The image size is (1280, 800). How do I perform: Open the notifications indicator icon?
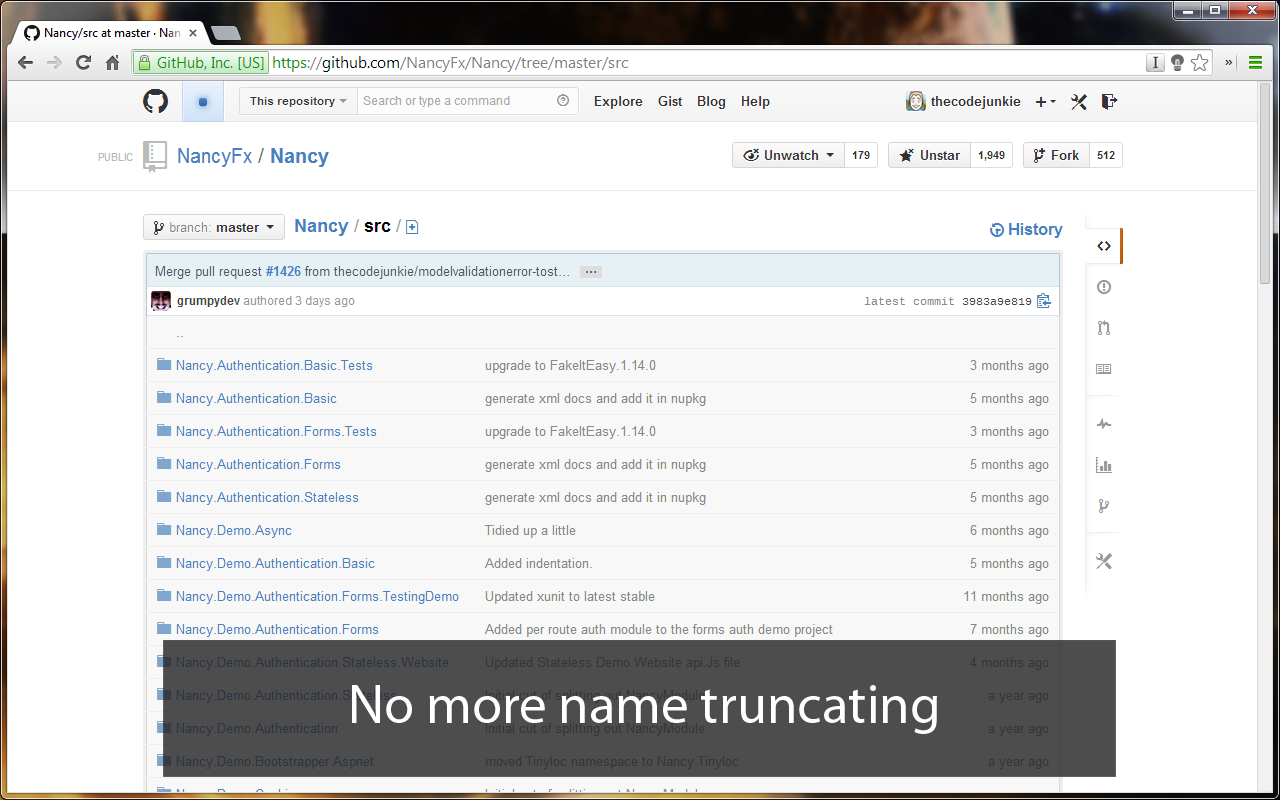pyautogui.click(x=203, y=101)
